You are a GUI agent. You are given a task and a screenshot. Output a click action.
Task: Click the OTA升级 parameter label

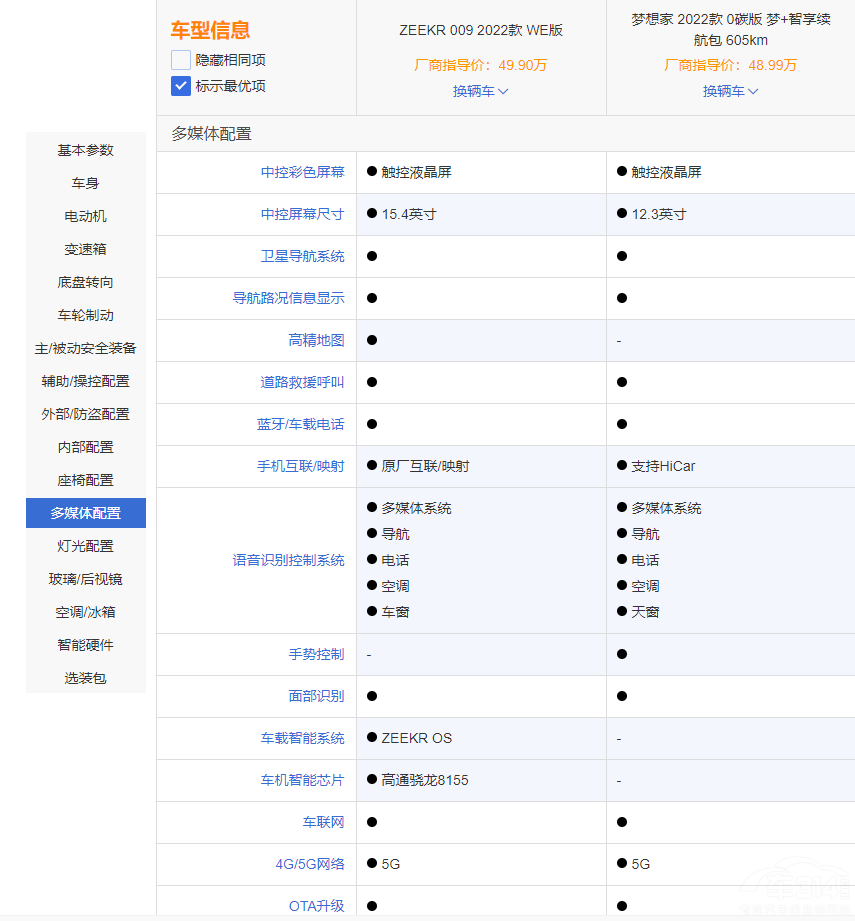click(x=316, y=906)
